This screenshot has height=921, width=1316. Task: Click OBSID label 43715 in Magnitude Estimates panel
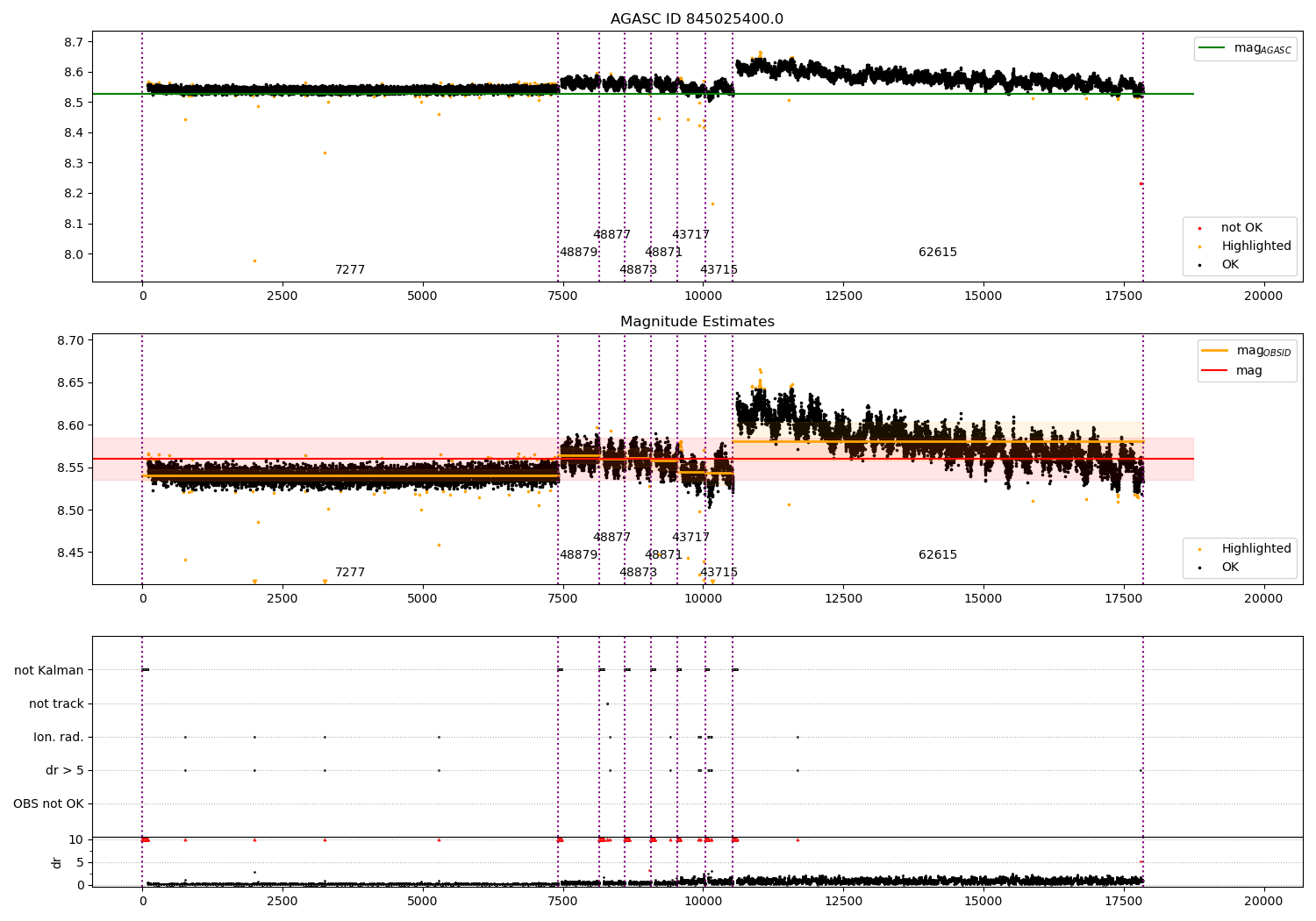(x=719, y=573)
